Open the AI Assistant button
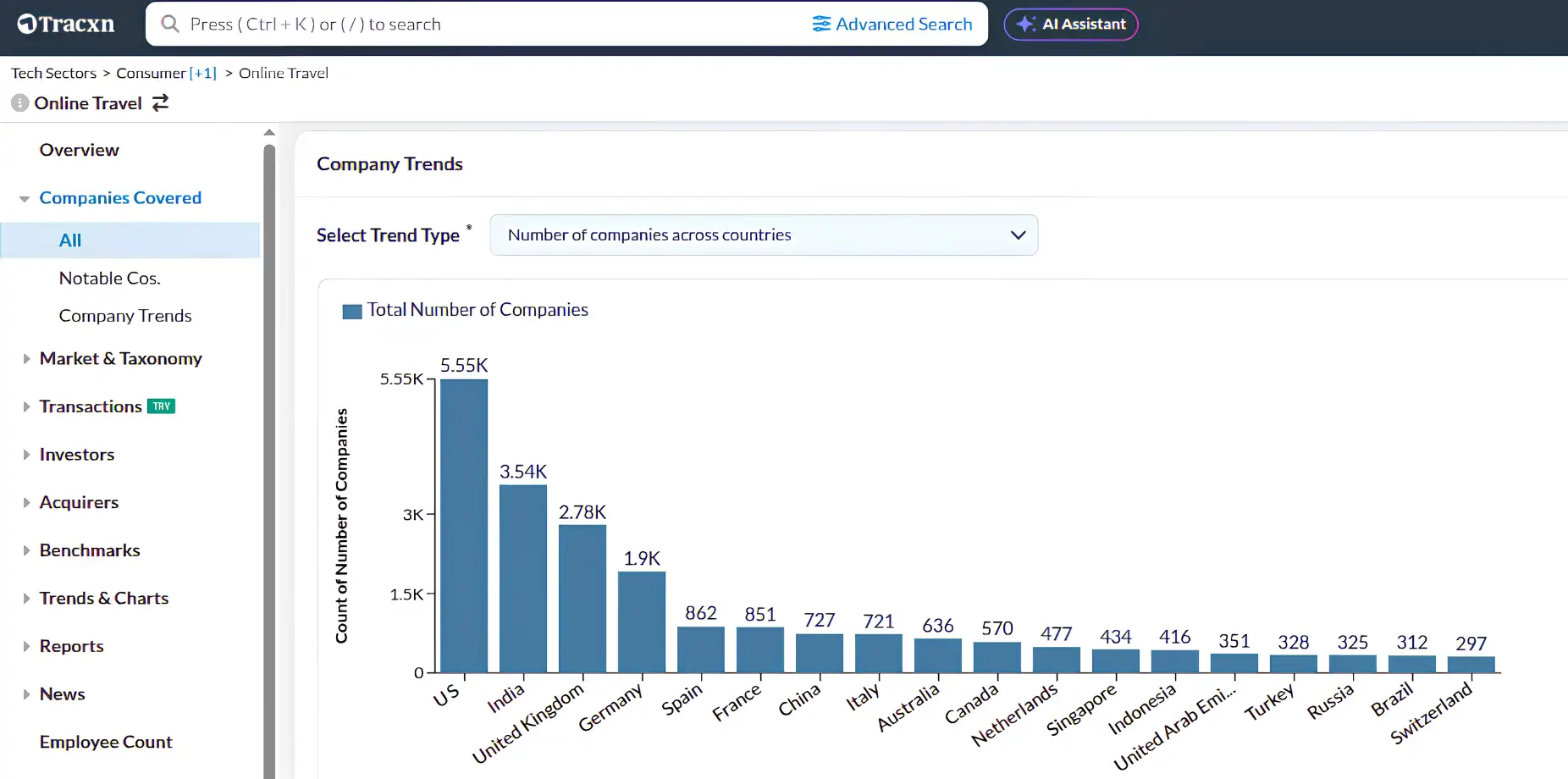Screen dimensions: 1568x779 1071,24
